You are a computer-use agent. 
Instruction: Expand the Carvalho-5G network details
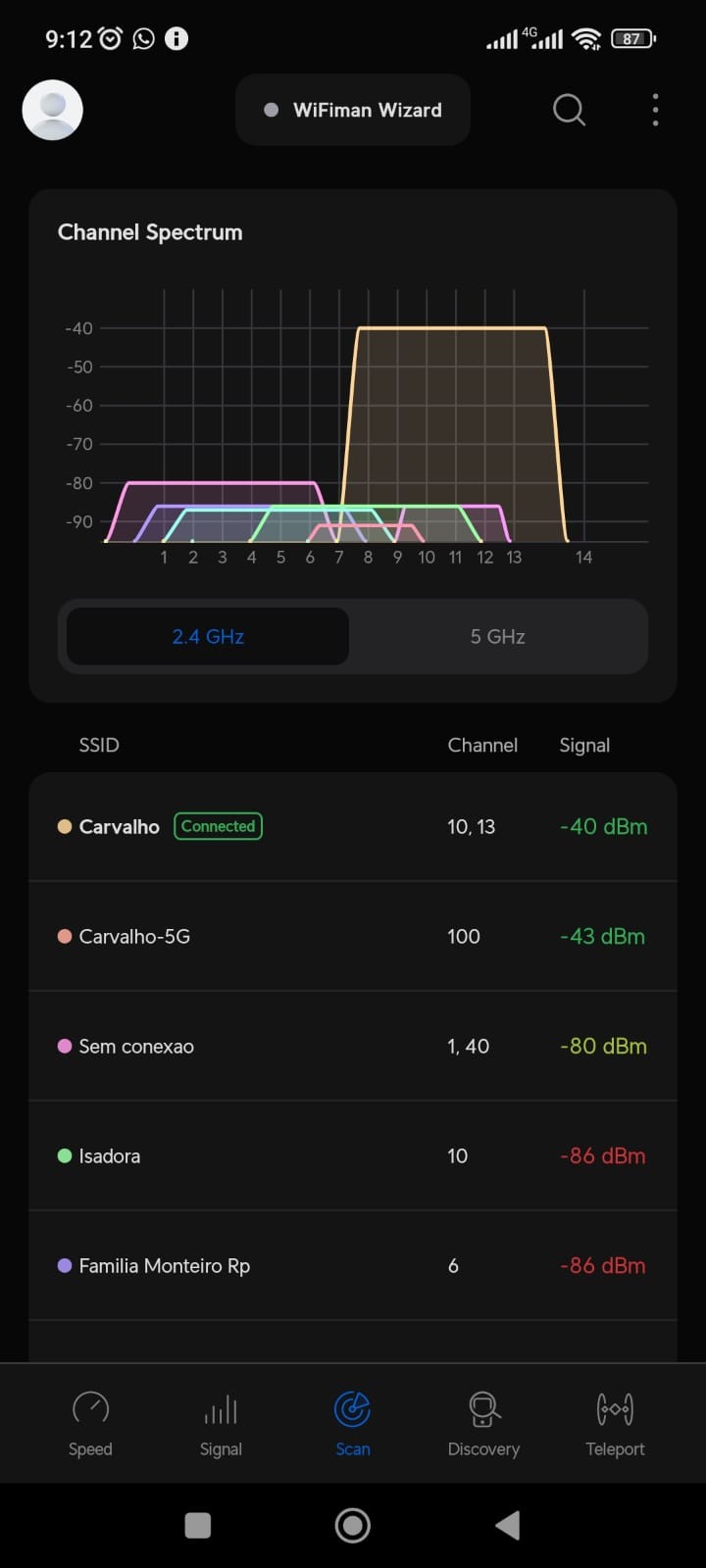[353, 937]
